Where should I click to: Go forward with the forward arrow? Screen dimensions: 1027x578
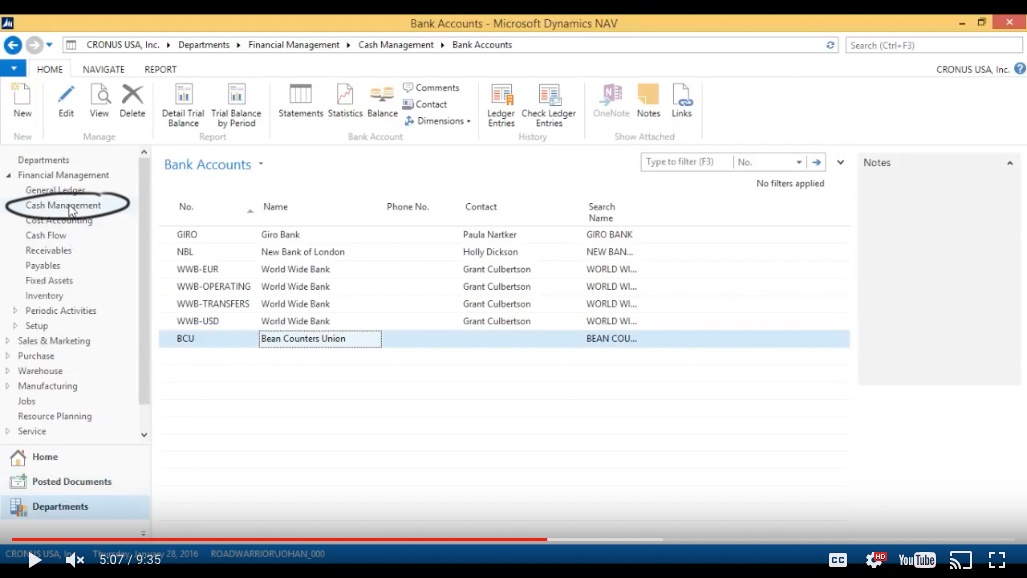coord(34,45)
